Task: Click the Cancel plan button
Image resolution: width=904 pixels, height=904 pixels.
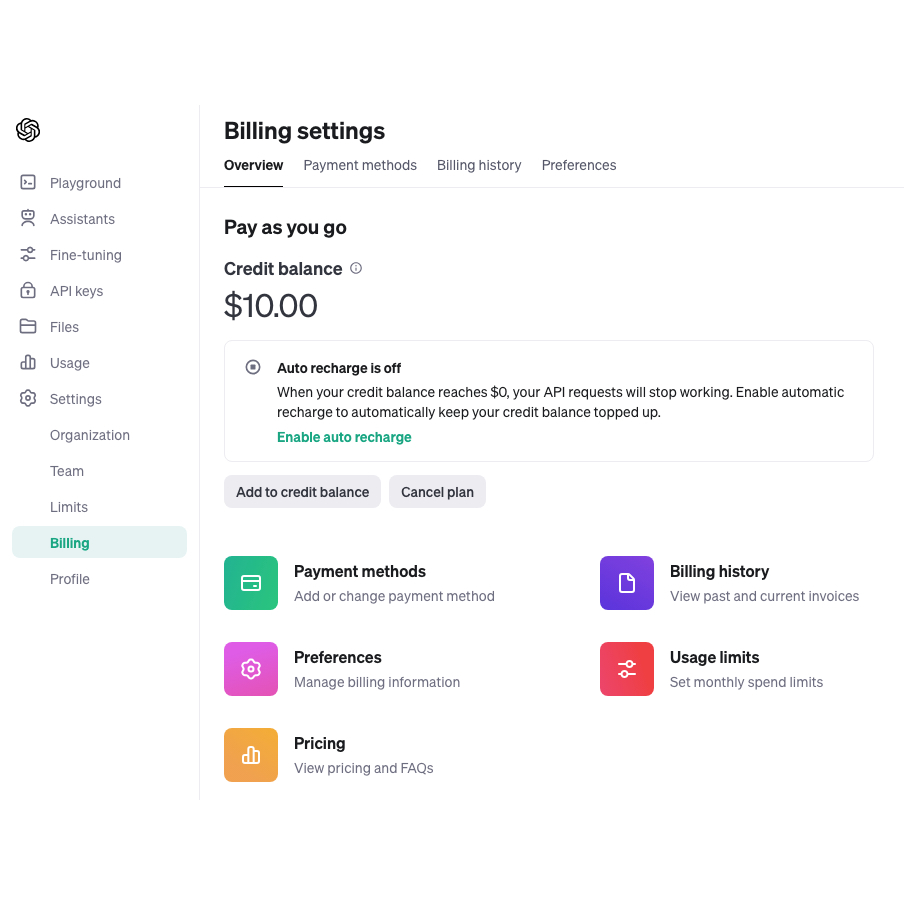Action: [437, 492]
